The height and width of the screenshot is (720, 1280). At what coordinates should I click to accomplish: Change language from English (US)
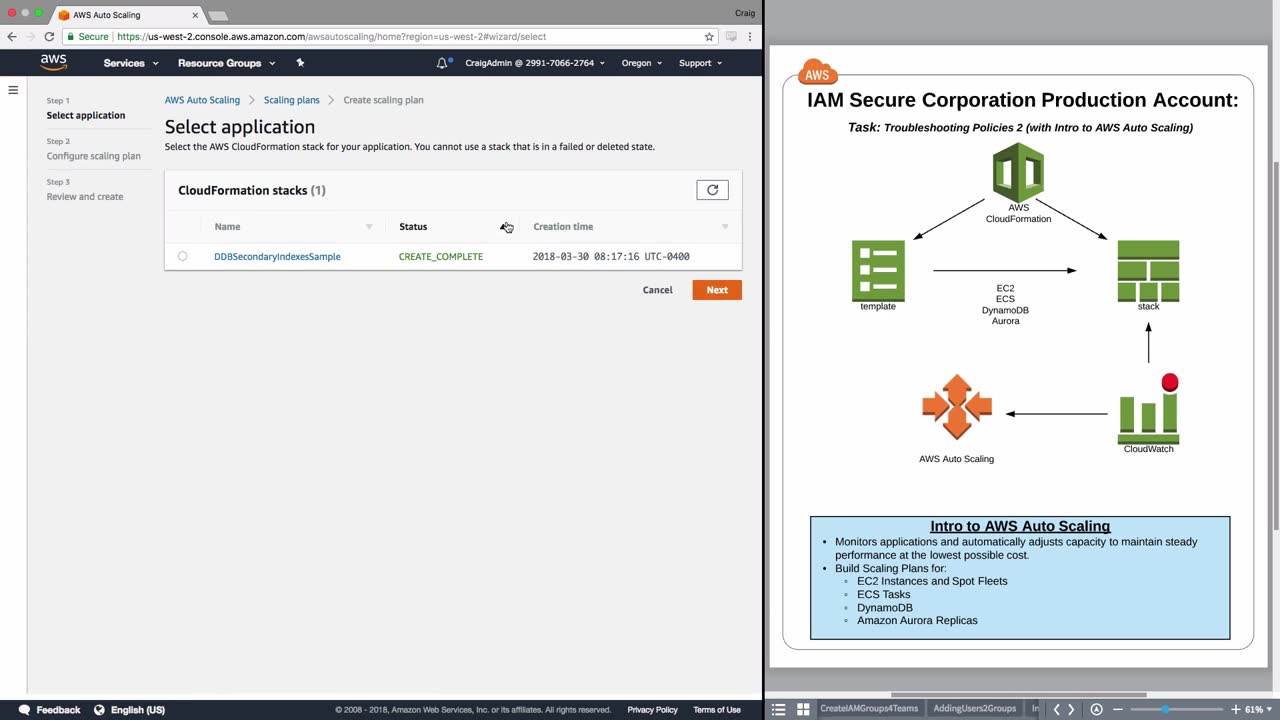click(x=129, y=710)
